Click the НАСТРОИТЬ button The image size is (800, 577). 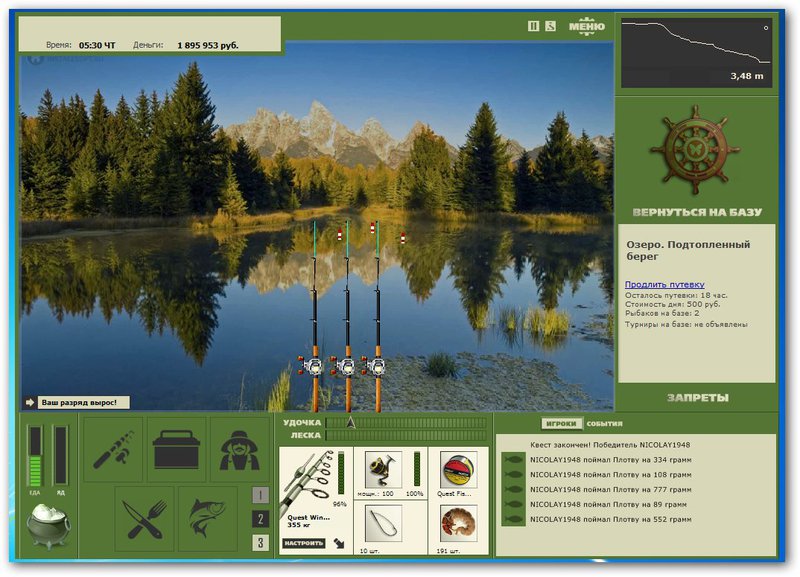[304, 543]
